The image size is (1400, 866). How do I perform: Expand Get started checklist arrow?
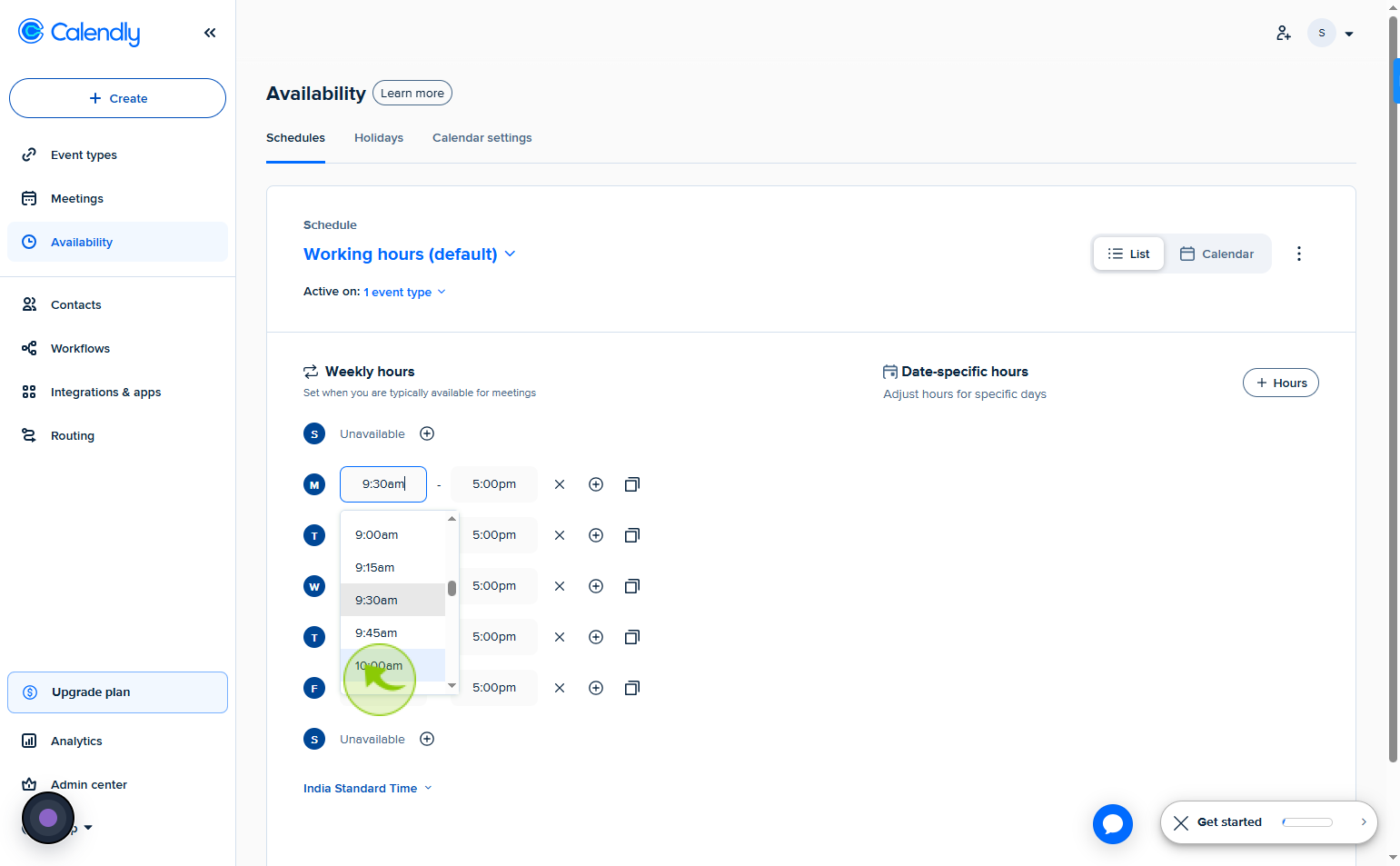(x=1364, y=822)
